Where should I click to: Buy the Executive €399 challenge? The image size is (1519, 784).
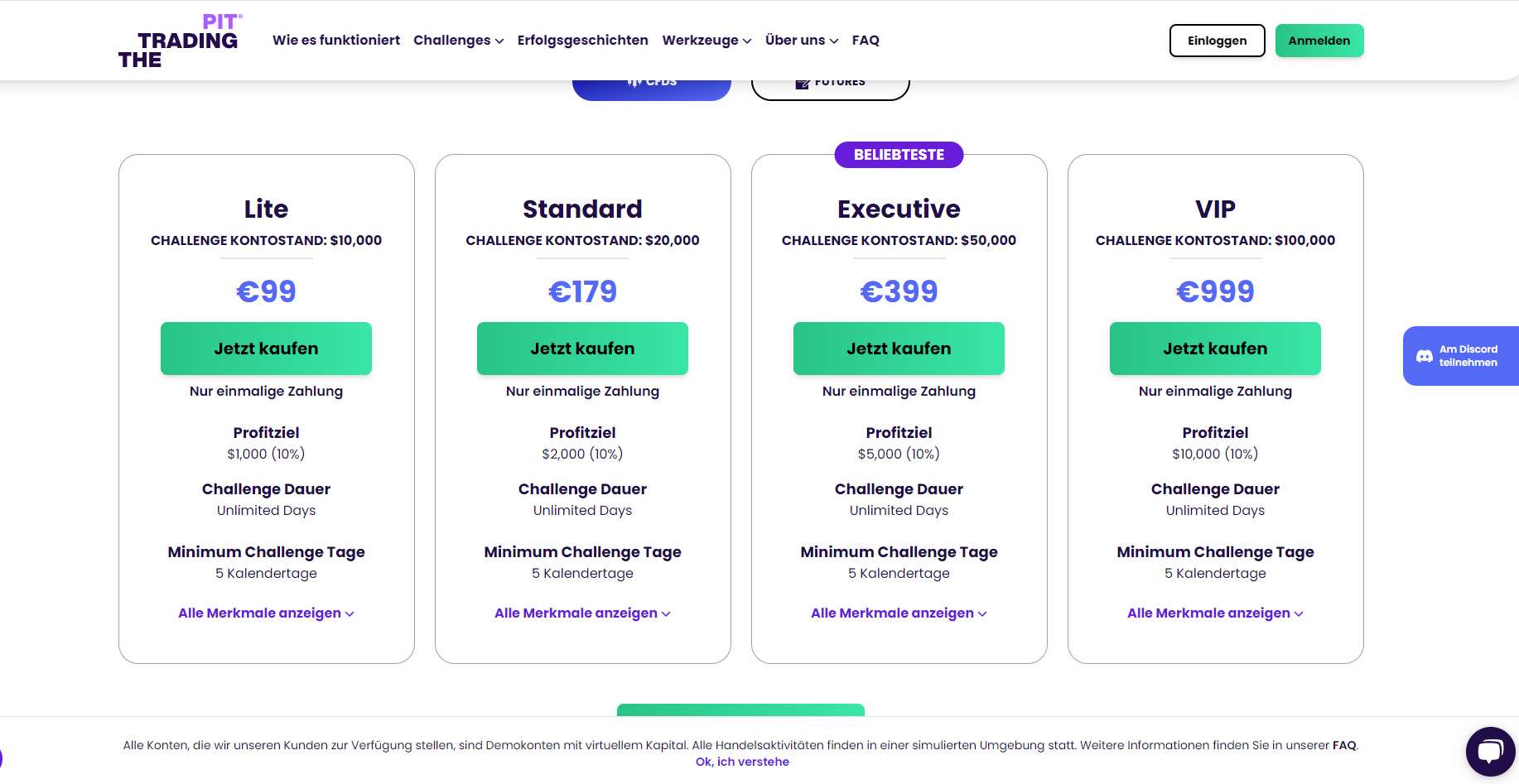pyautogui.click(x=899, y=349)
